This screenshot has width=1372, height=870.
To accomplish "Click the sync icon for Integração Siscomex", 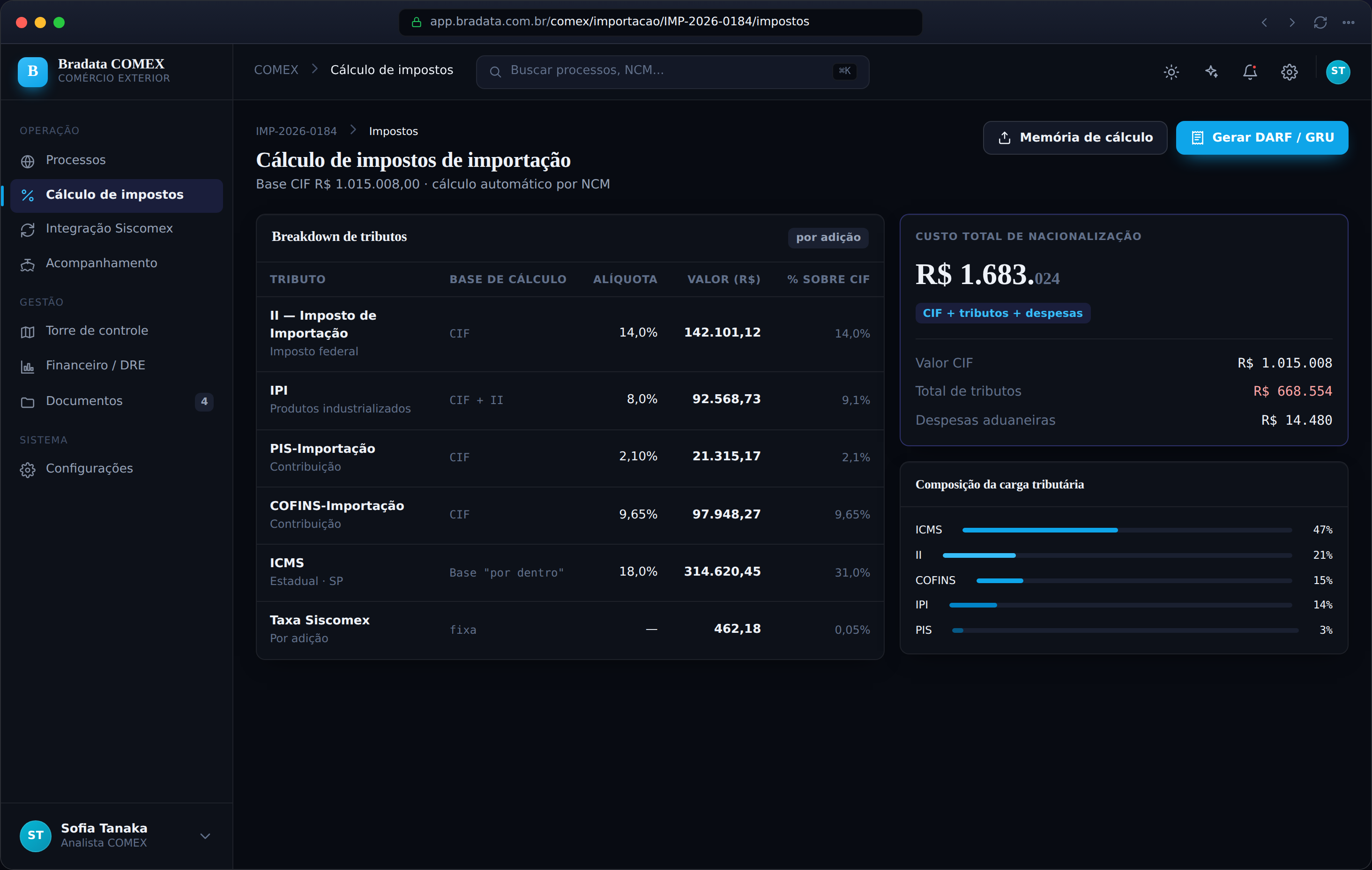I will click(x=27, y=230).
